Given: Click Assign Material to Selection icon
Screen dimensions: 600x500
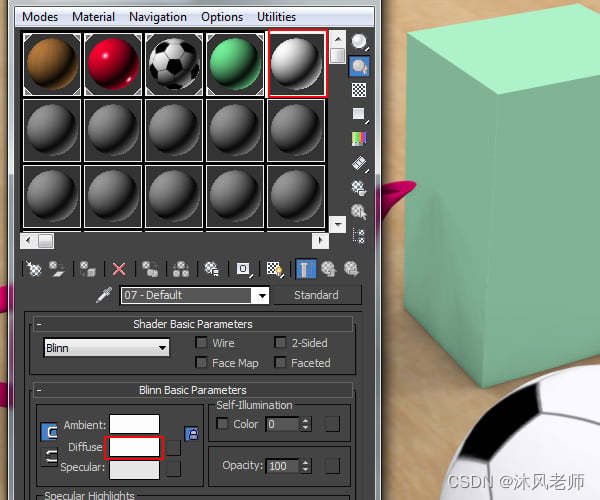Looking at the screenshot, I should click(88, 269).
